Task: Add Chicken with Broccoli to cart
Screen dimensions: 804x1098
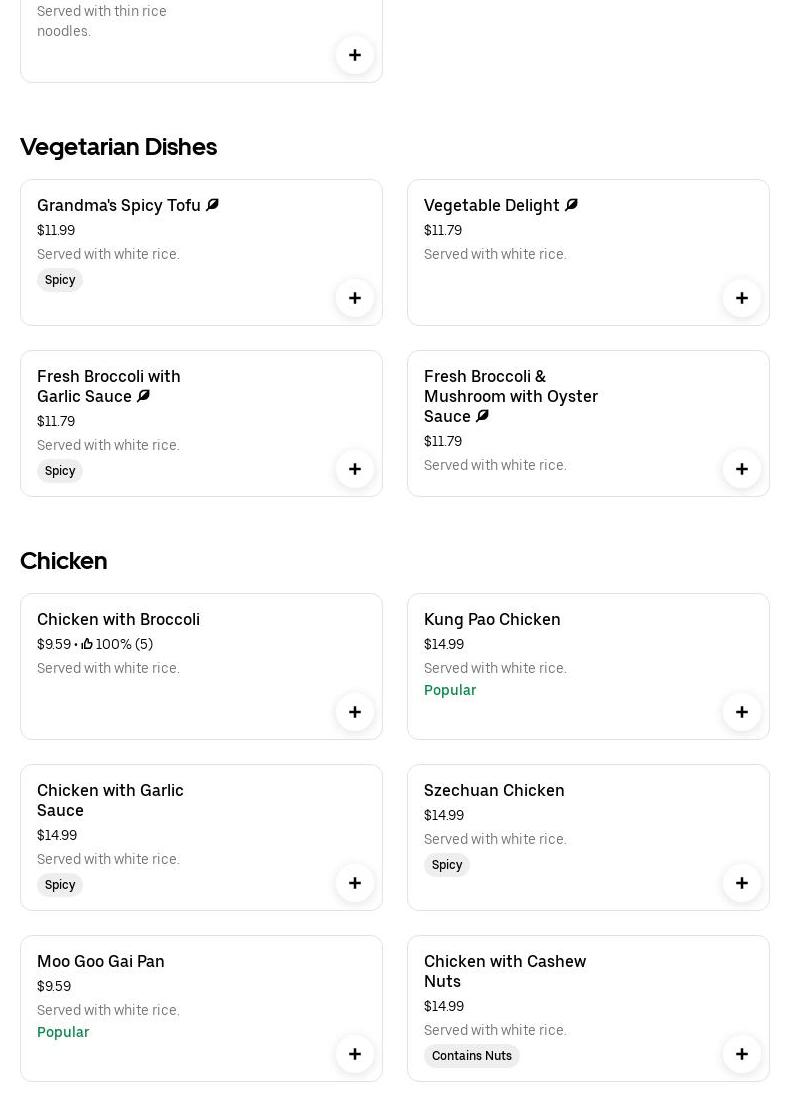Action: [355, 712]
